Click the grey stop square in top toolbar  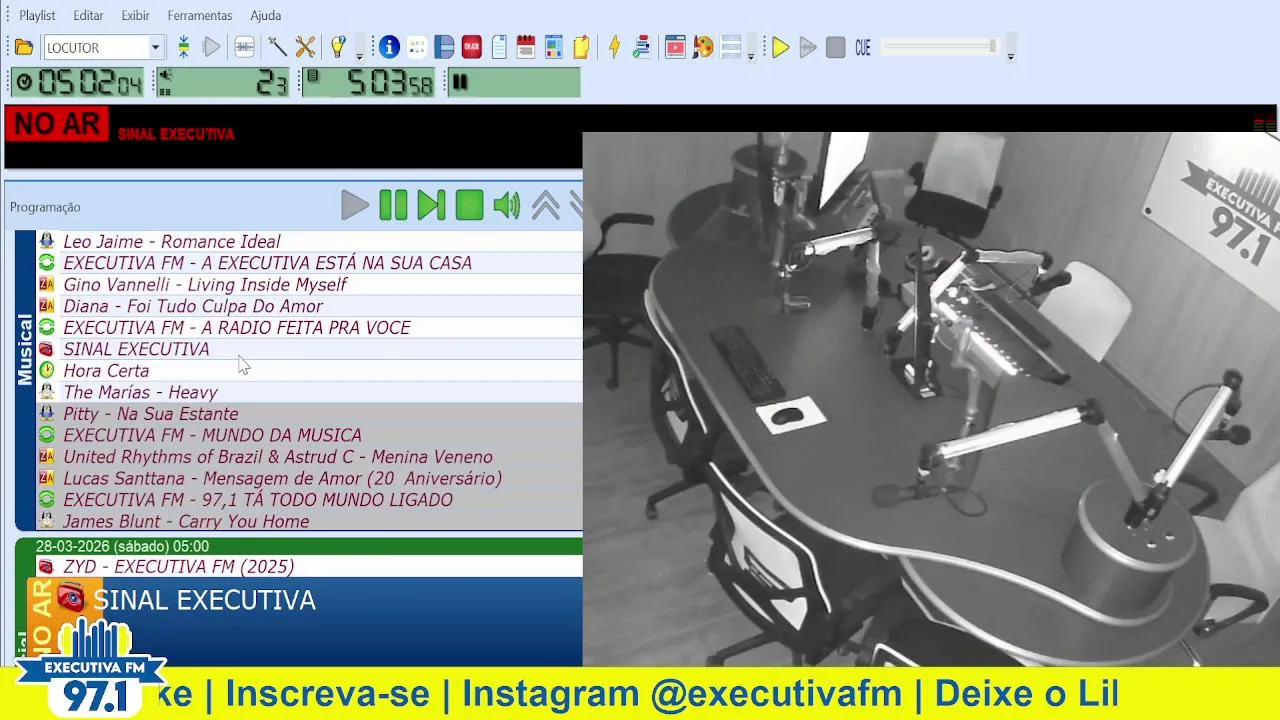coord(836,47)
